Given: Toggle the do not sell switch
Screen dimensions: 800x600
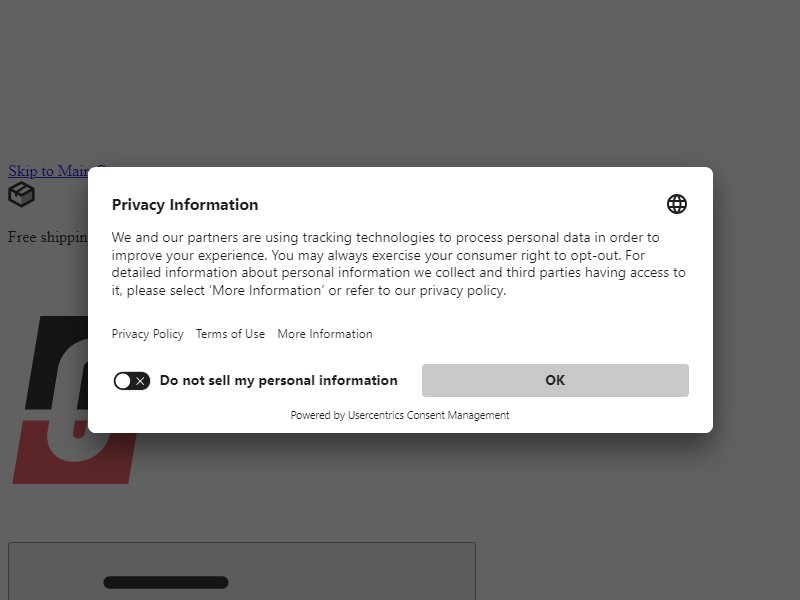Looking at the screenshot, I should tap(132, 381).
